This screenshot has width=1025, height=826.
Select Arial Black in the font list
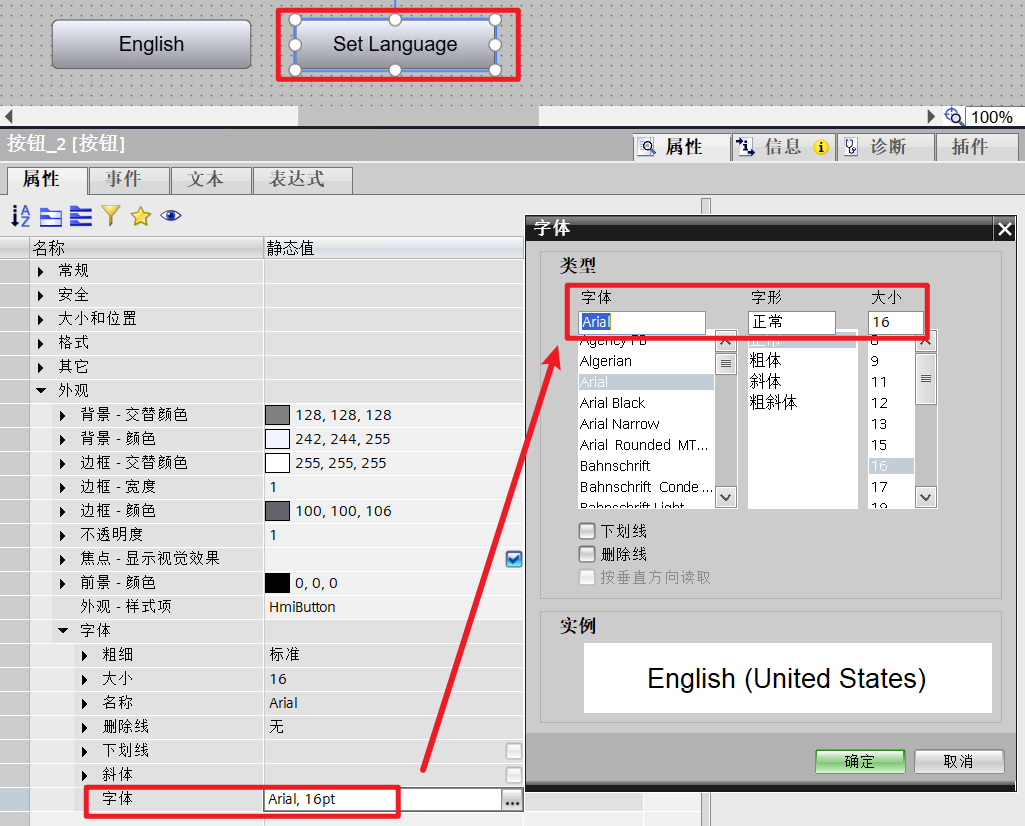[x=612, y=402]
